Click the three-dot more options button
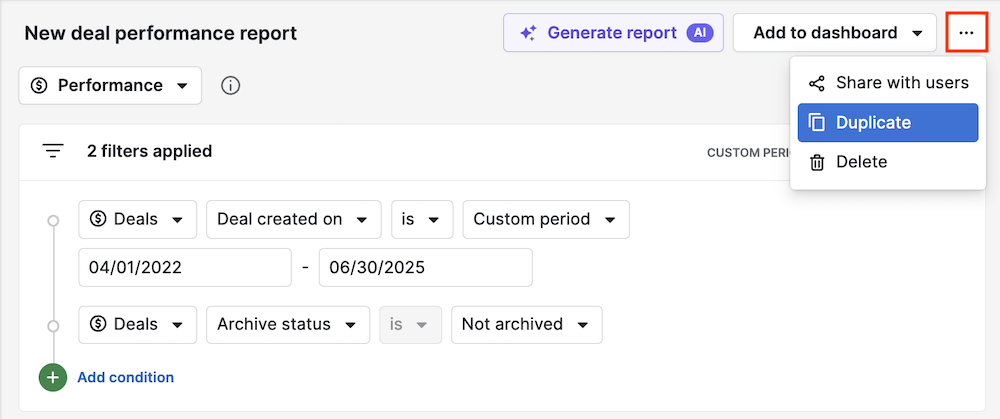1000x419 pixels. tap(965, 33)
